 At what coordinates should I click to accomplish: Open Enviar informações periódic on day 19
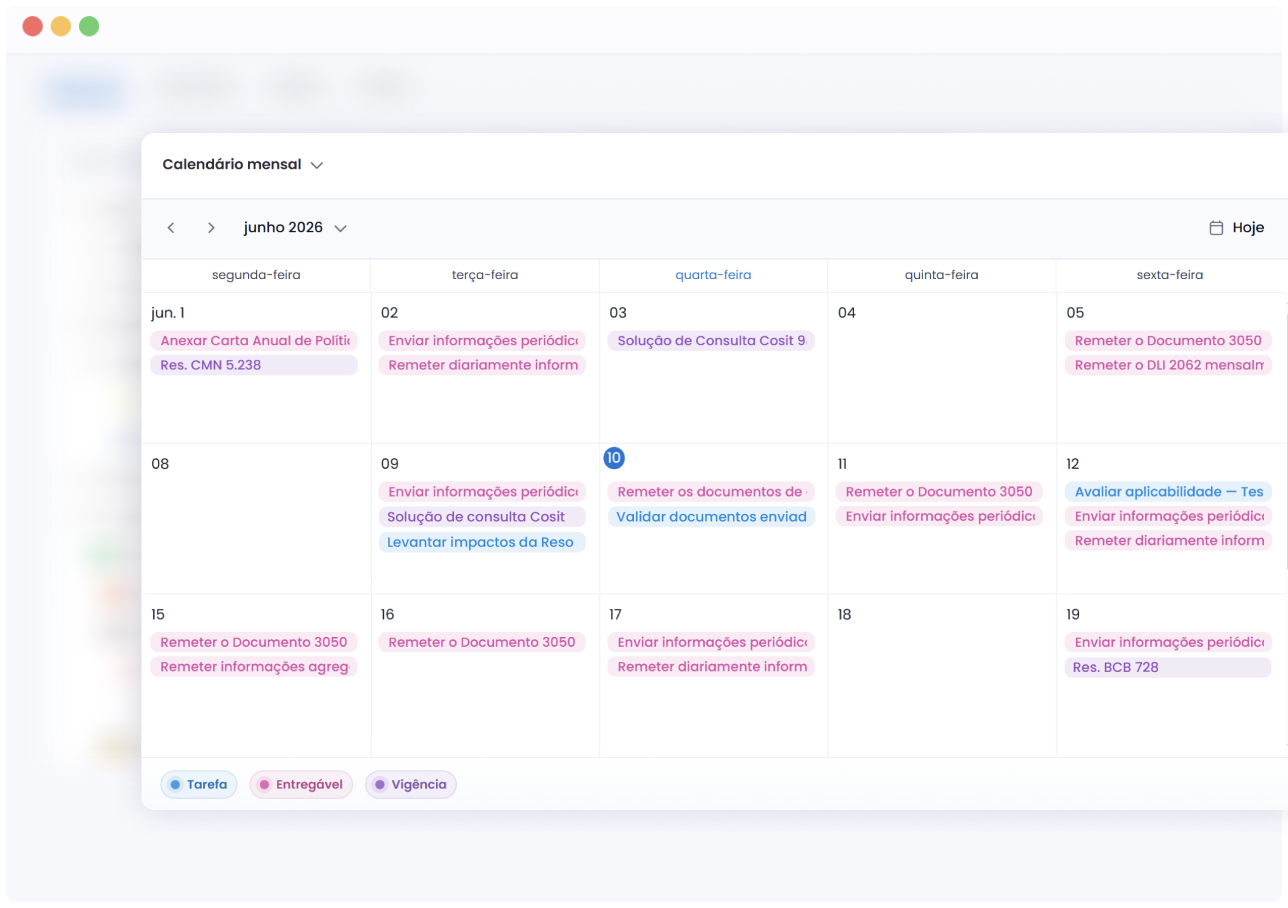(x=1168, y=642)
